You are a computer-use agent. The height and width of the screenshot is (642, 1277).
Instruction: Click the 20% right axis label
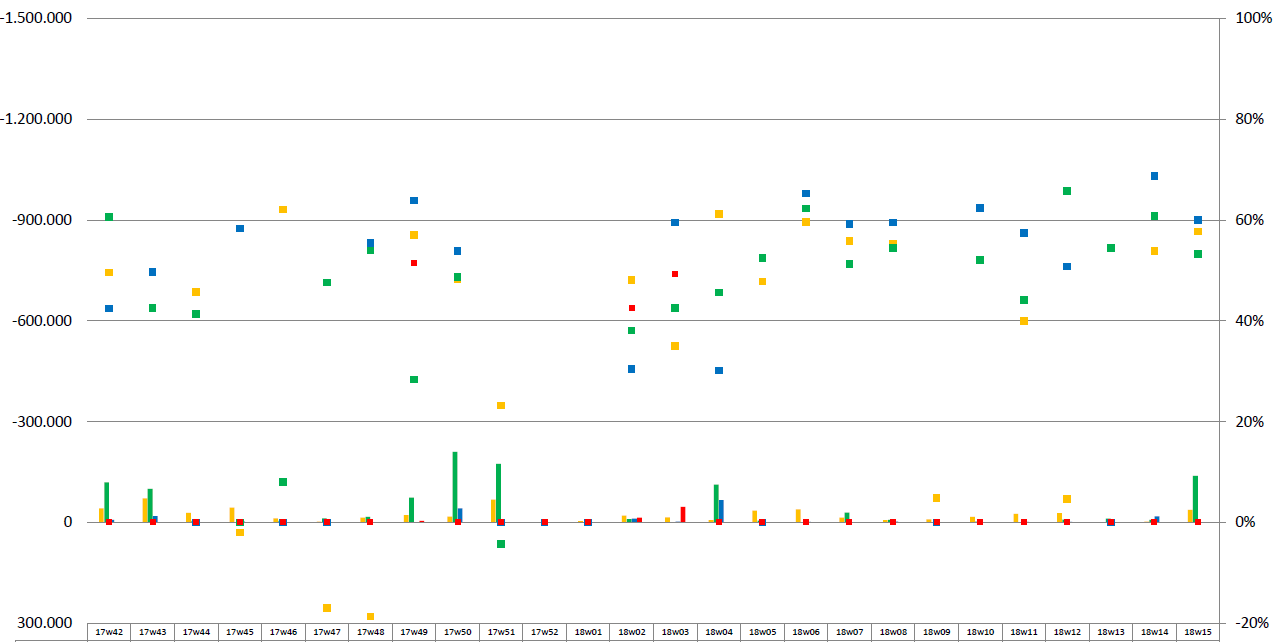[1250, 421]
